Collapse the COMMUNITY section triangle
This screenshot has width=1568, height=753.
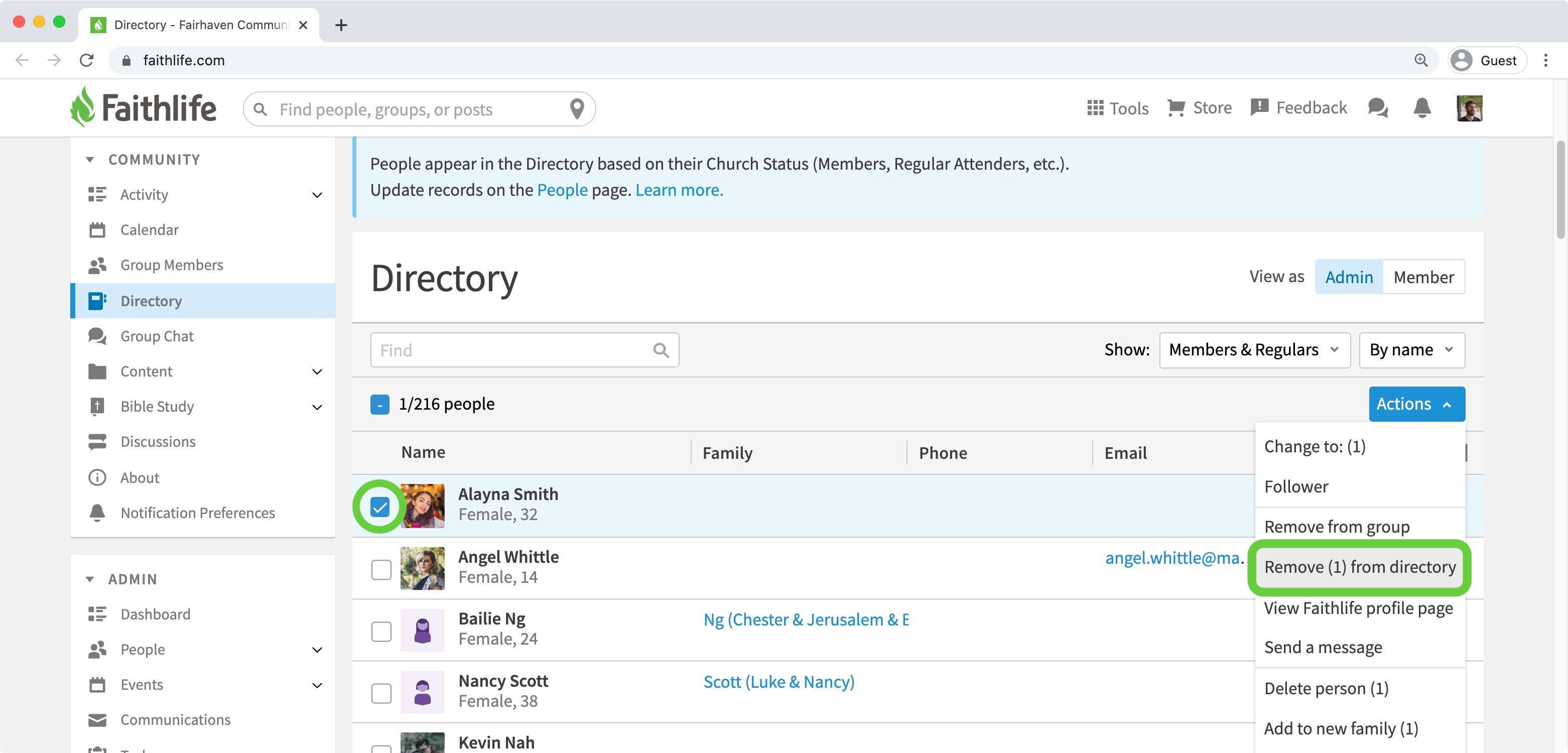[90, 160]
